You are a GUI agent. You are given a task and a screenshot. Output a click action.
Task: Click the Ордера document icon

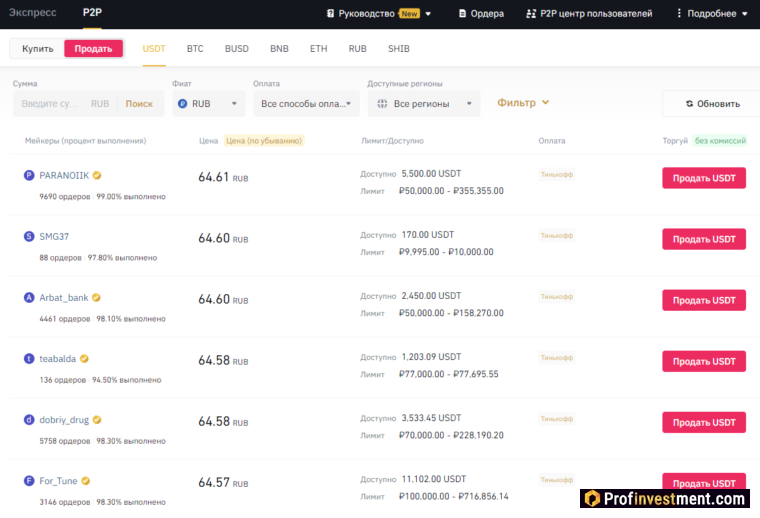[462, 14]
